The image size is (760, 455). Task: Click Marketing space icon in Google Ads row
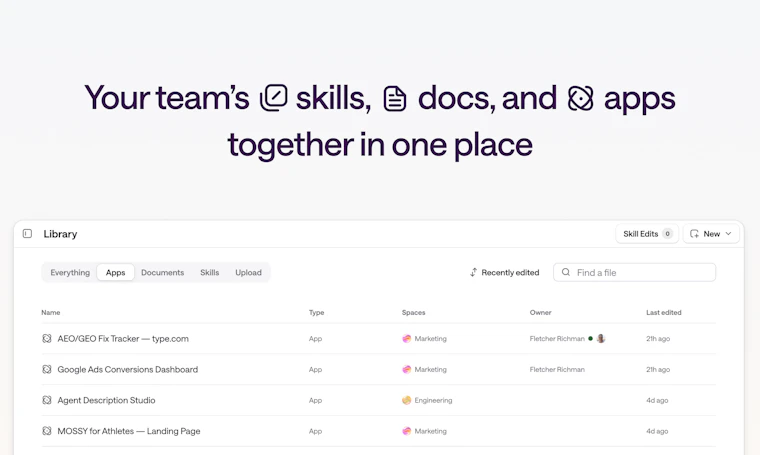pos(407,369)
